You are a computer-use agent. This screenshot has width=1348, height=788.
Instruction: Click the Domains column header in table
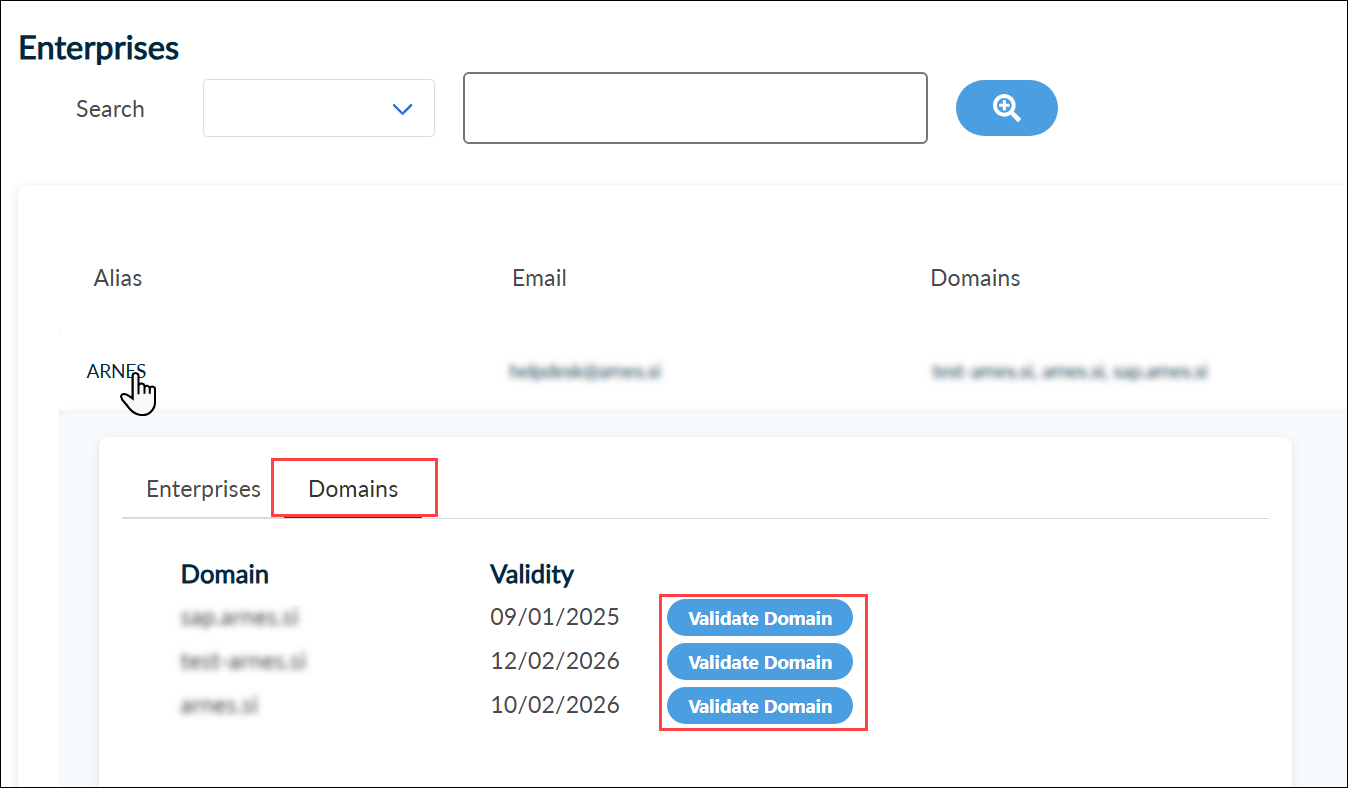tap(975, 278)
